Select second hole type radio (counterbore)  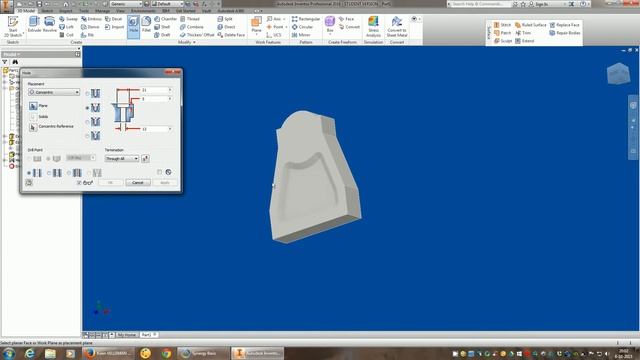(87, 108)
